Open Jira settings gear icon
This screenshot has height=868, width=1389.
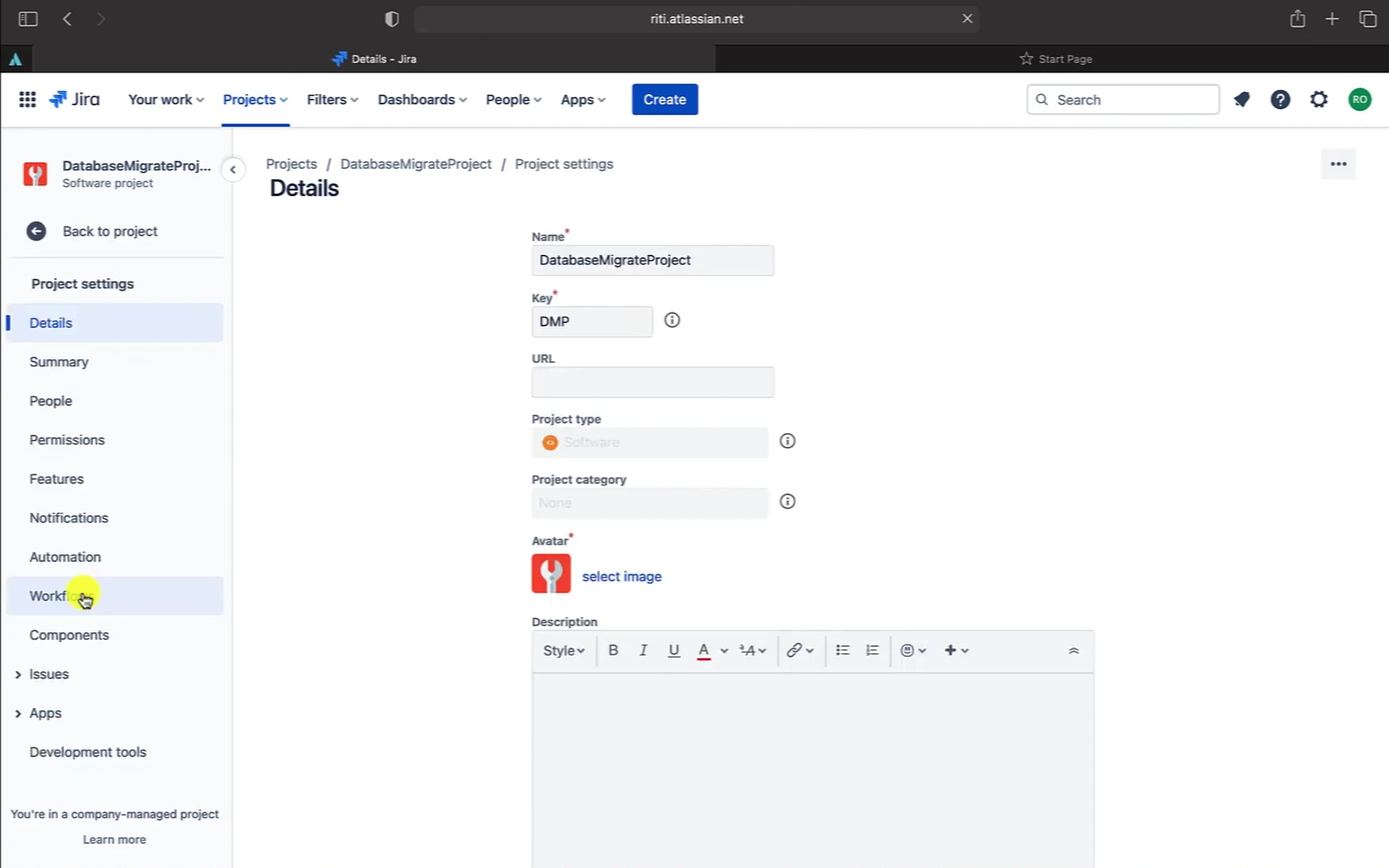point(1319,100)
